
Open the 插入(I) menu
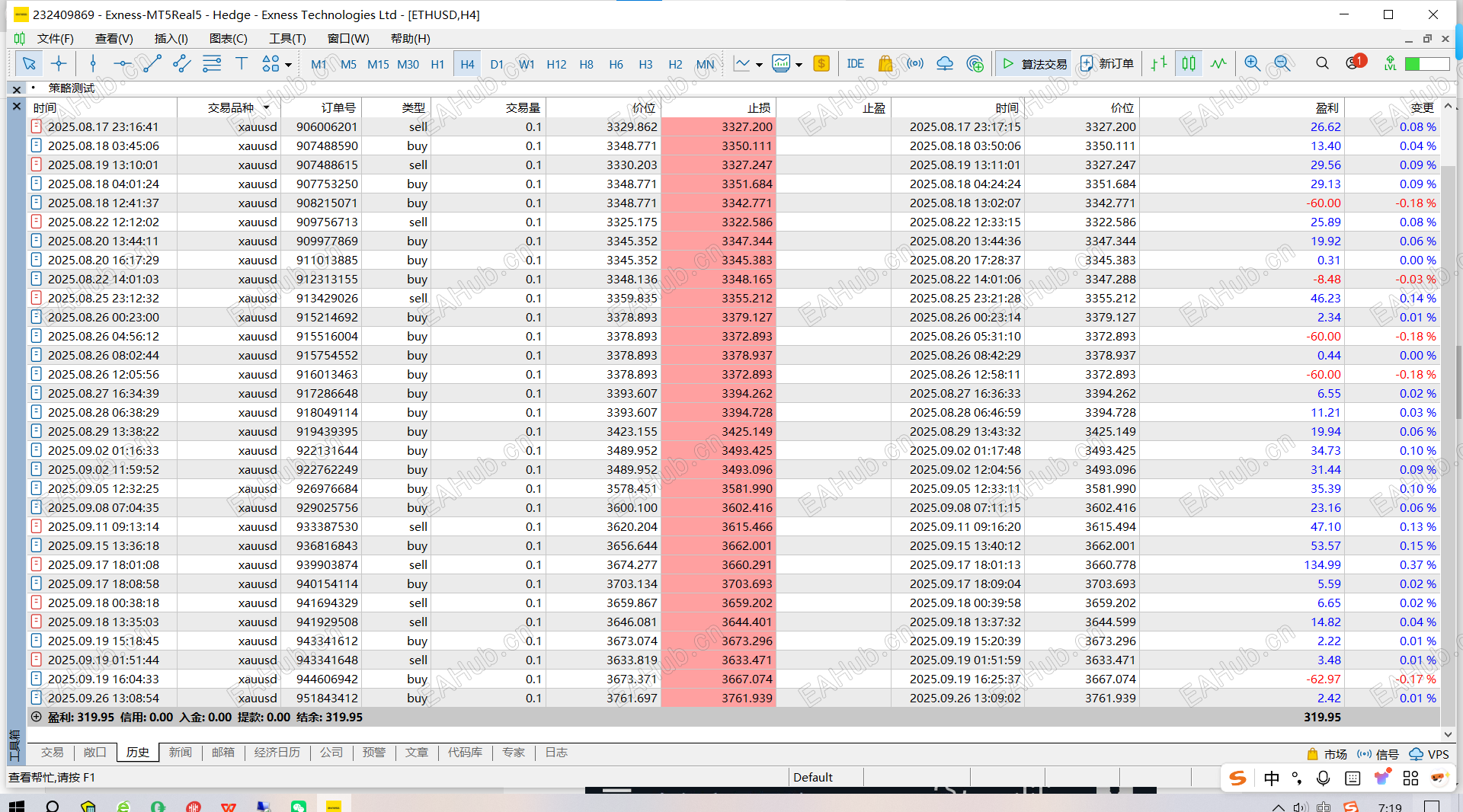point(171,38)
